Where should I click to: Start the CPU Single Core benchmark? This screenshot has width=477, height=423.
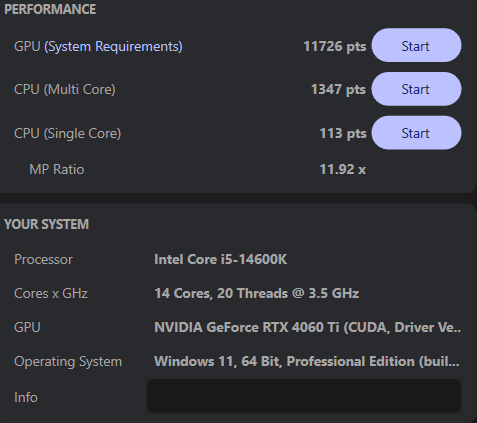coord(416,133)
